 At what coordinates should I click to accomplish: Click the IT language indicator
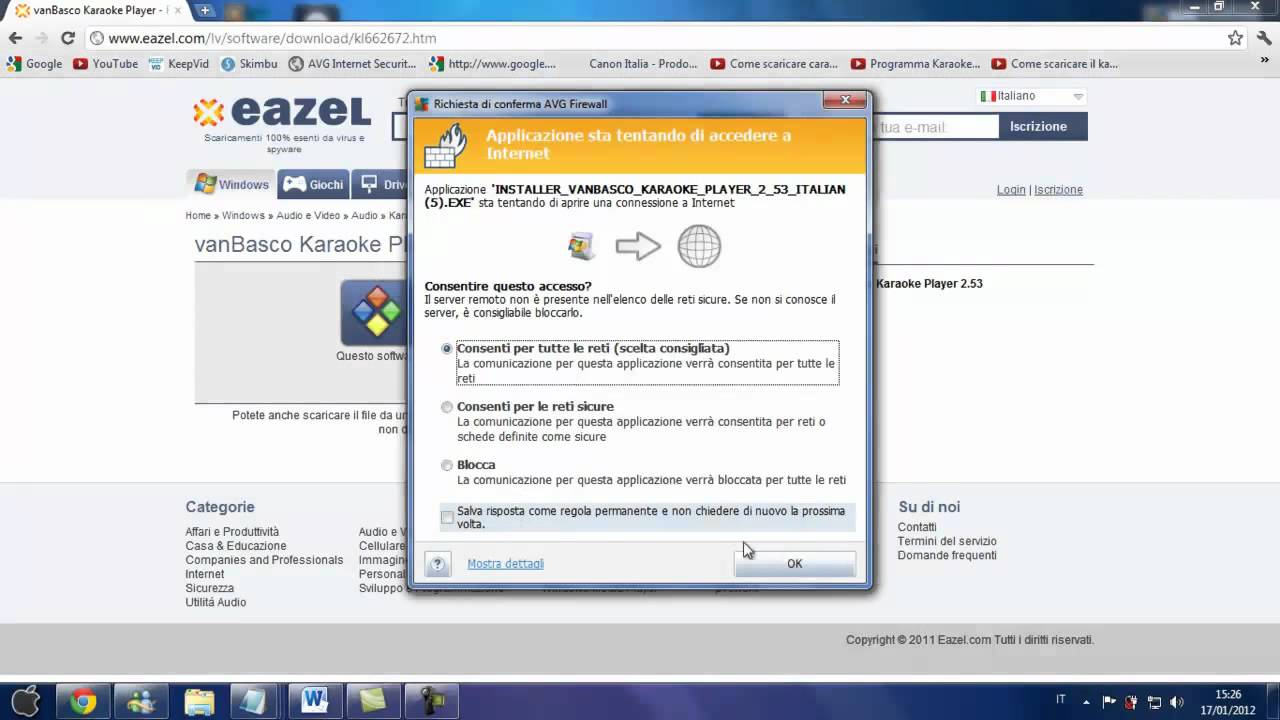coord(1061,699)
